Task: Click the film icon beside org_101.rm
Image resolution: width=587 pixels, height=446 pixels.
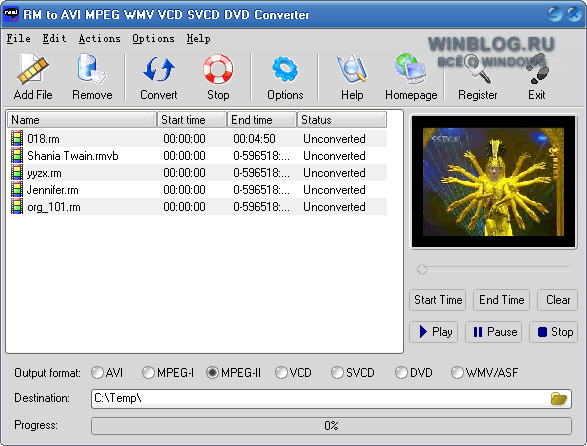Action: [17, 207]
